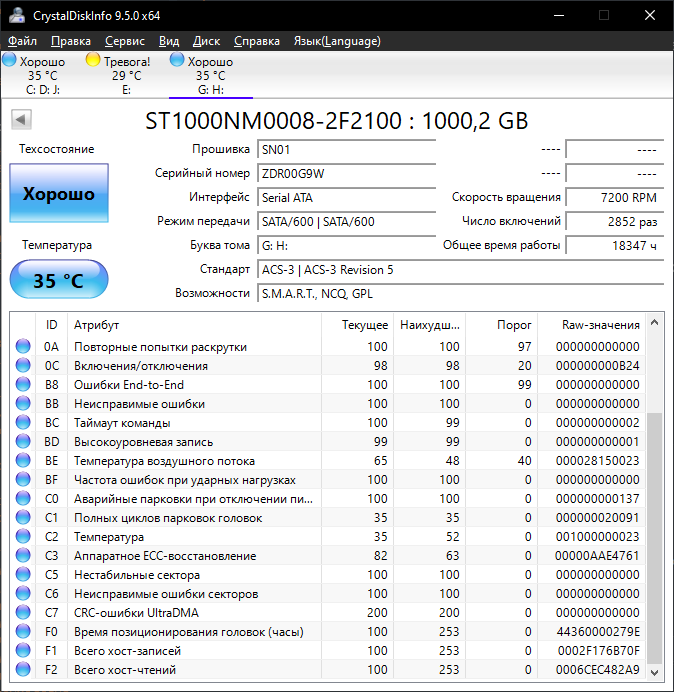
Task: Click the SATA/600 transfer mode field
Action: (346, 221)
